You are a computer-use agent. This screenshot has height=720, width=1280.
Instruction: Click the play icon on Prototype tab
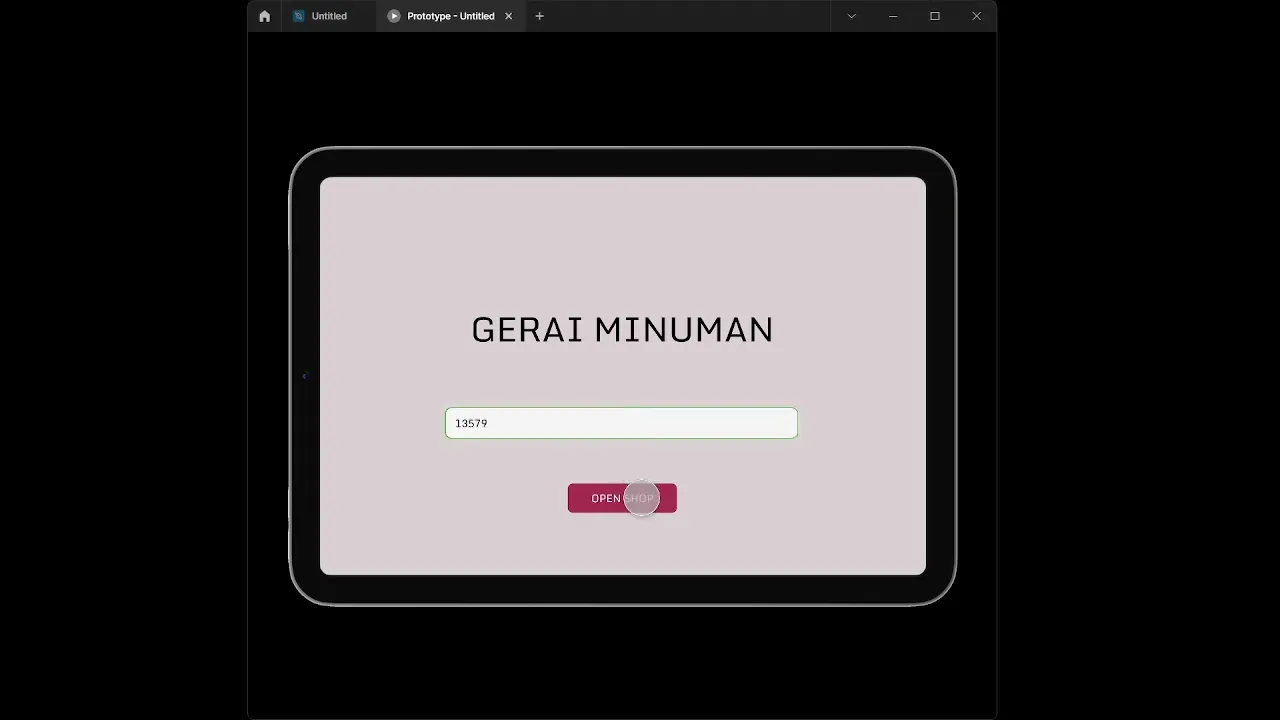[x=394, y=16]
